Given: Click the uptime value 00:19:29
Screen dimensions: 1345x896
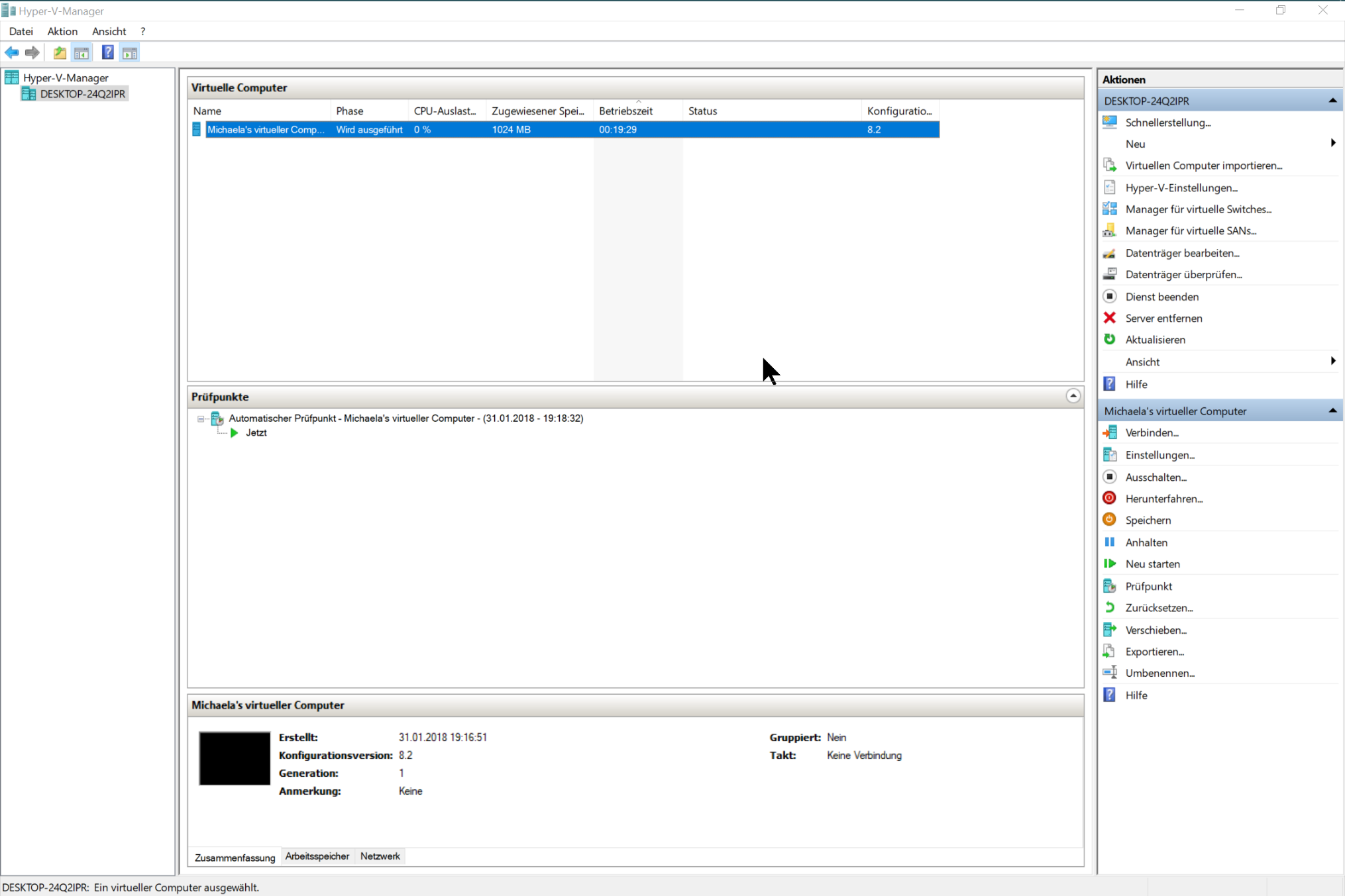Looking at the screenshot, I should (618, 130).
